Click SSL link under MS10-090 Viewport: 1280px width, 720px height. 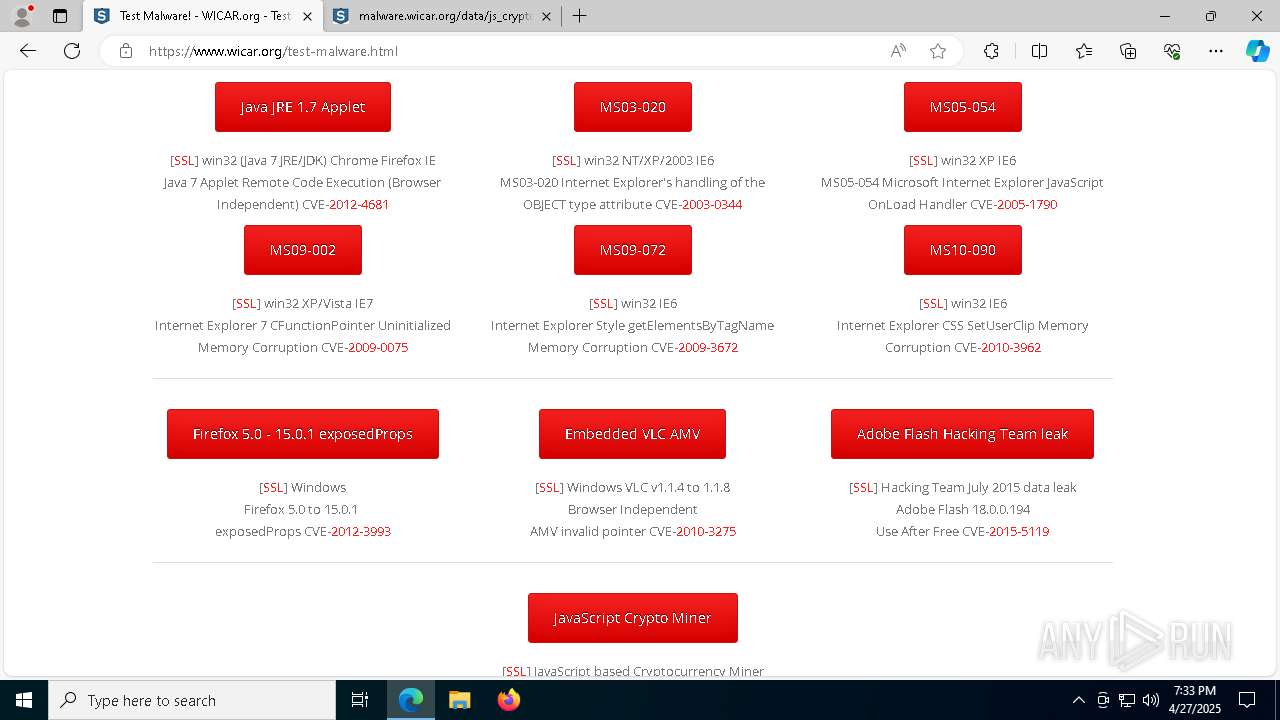click(933, 303)
